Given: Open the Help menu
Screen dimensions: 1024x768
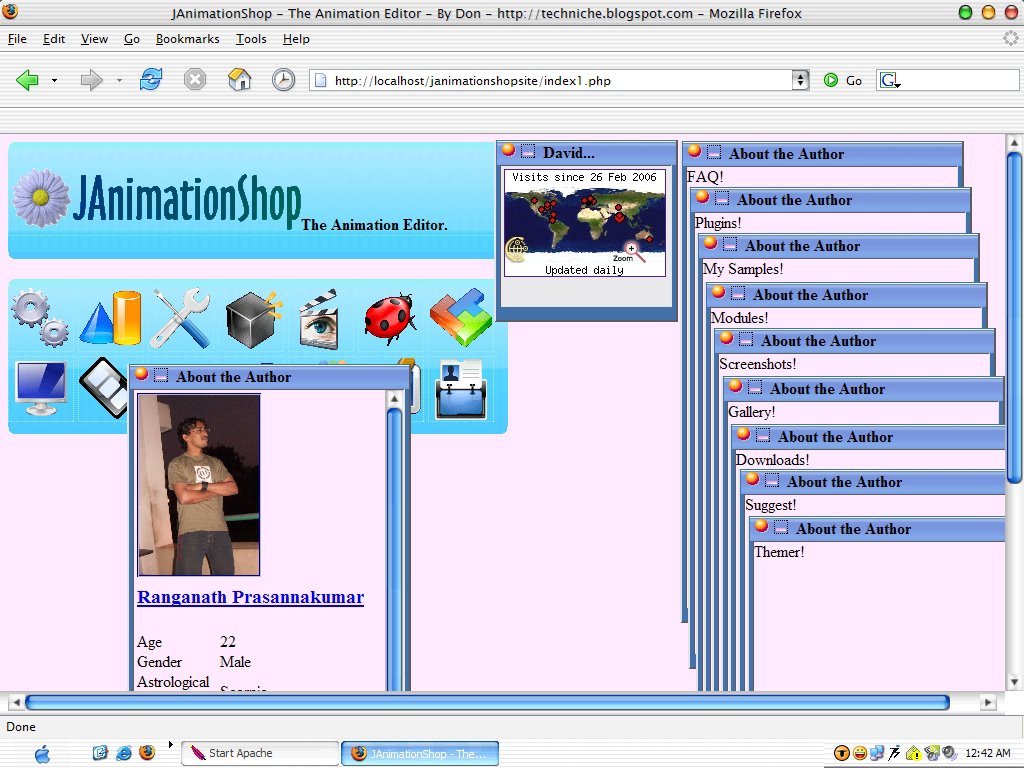Looking at the screenshot, I should tap(296, 39).
